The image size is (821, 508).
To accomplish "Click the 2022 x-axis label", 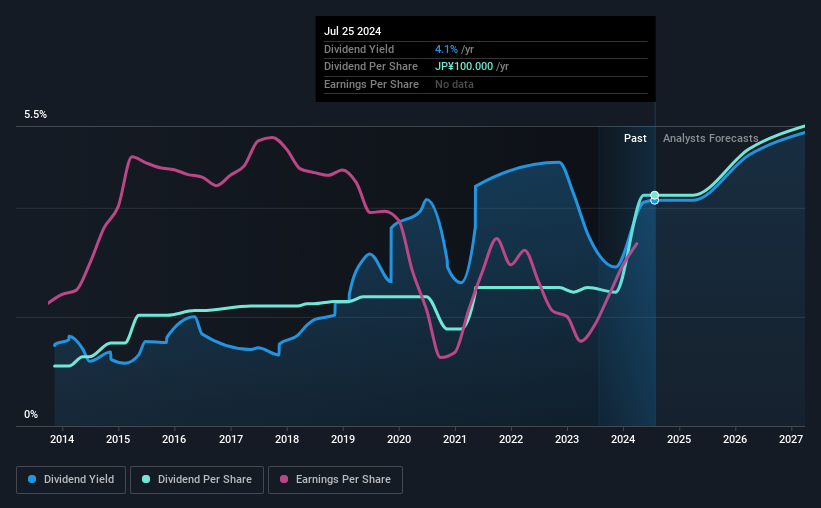I will [511, 439].
